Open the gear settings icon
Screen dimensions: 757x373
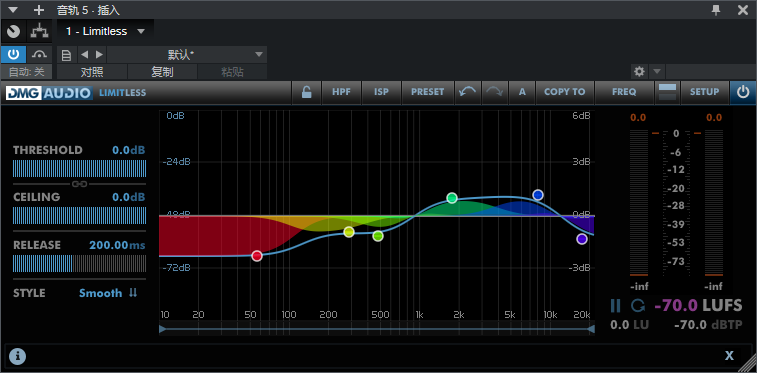point(640,72)
